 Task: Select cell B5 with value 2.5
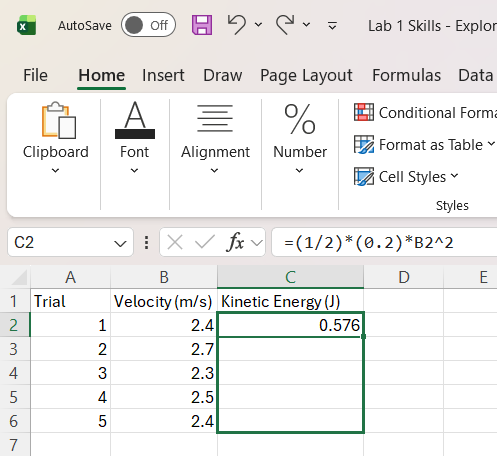(x=164, y=397)
